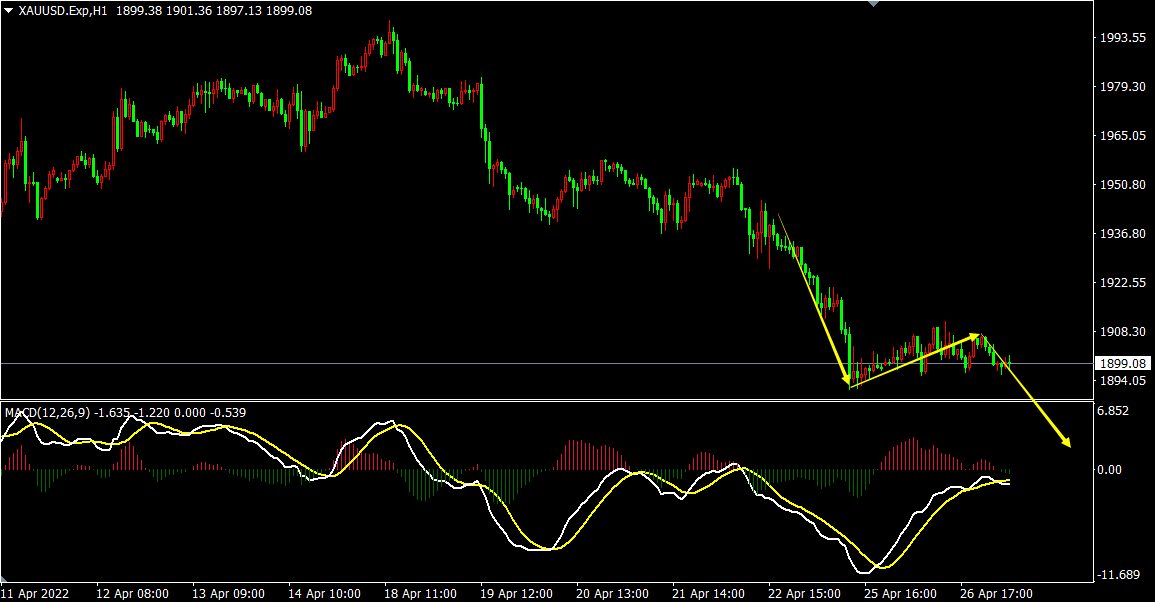The width and height of the screenshot is (1155, 602).
Task: Click the 1950.80 level on the price scale
Action: tap(1122, 185)
